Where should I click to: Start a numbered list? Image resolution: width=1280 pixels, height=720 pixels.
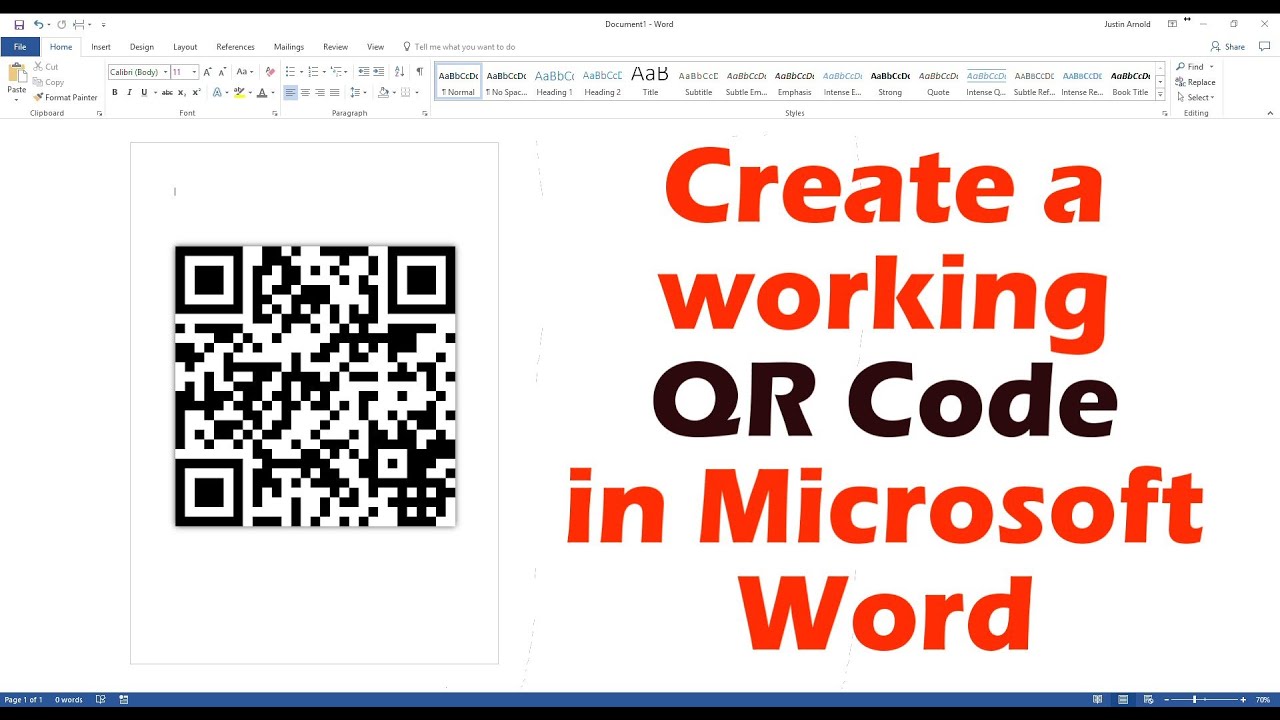pyautogui.click(x=313, y=72)
